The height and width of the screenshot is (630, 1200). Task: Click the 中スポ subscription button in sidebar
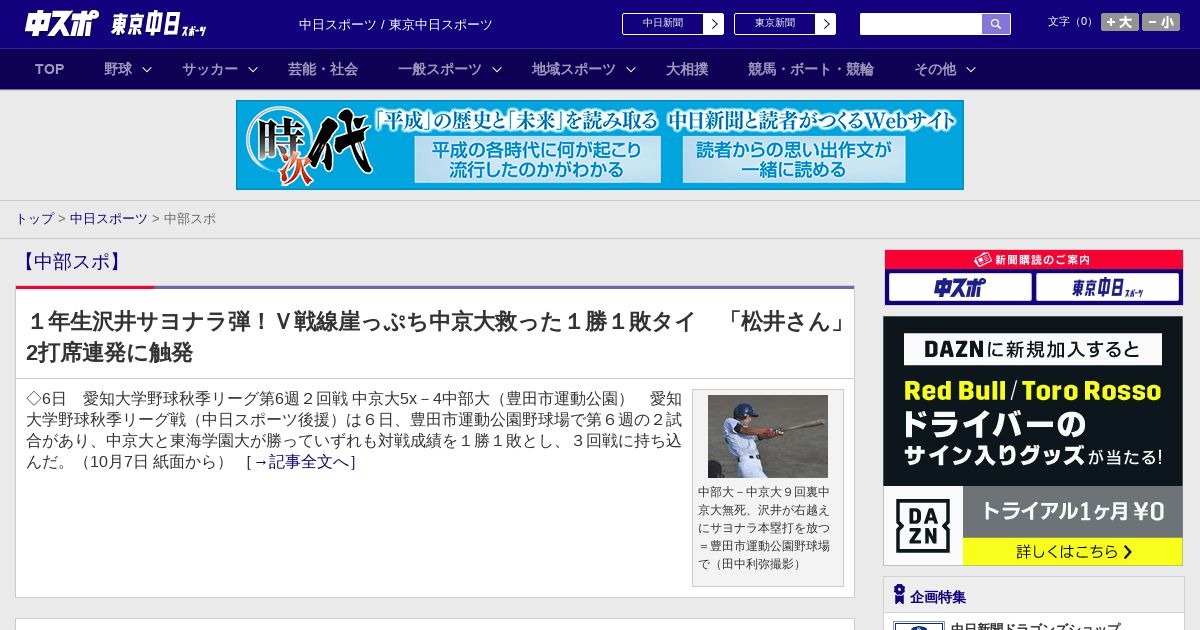click(960, 288)
